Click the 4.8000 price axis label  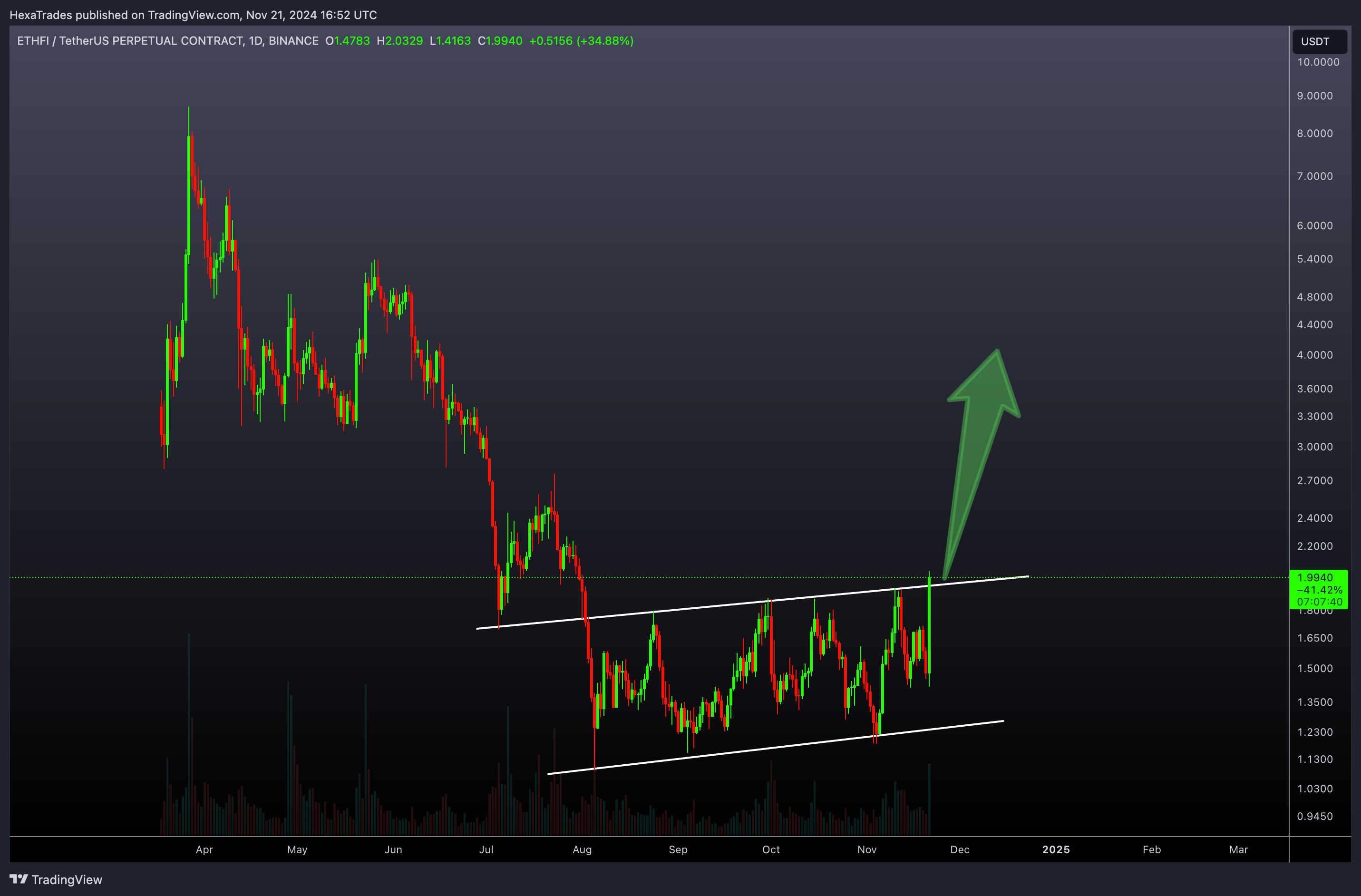click(x=1315, y=297)
